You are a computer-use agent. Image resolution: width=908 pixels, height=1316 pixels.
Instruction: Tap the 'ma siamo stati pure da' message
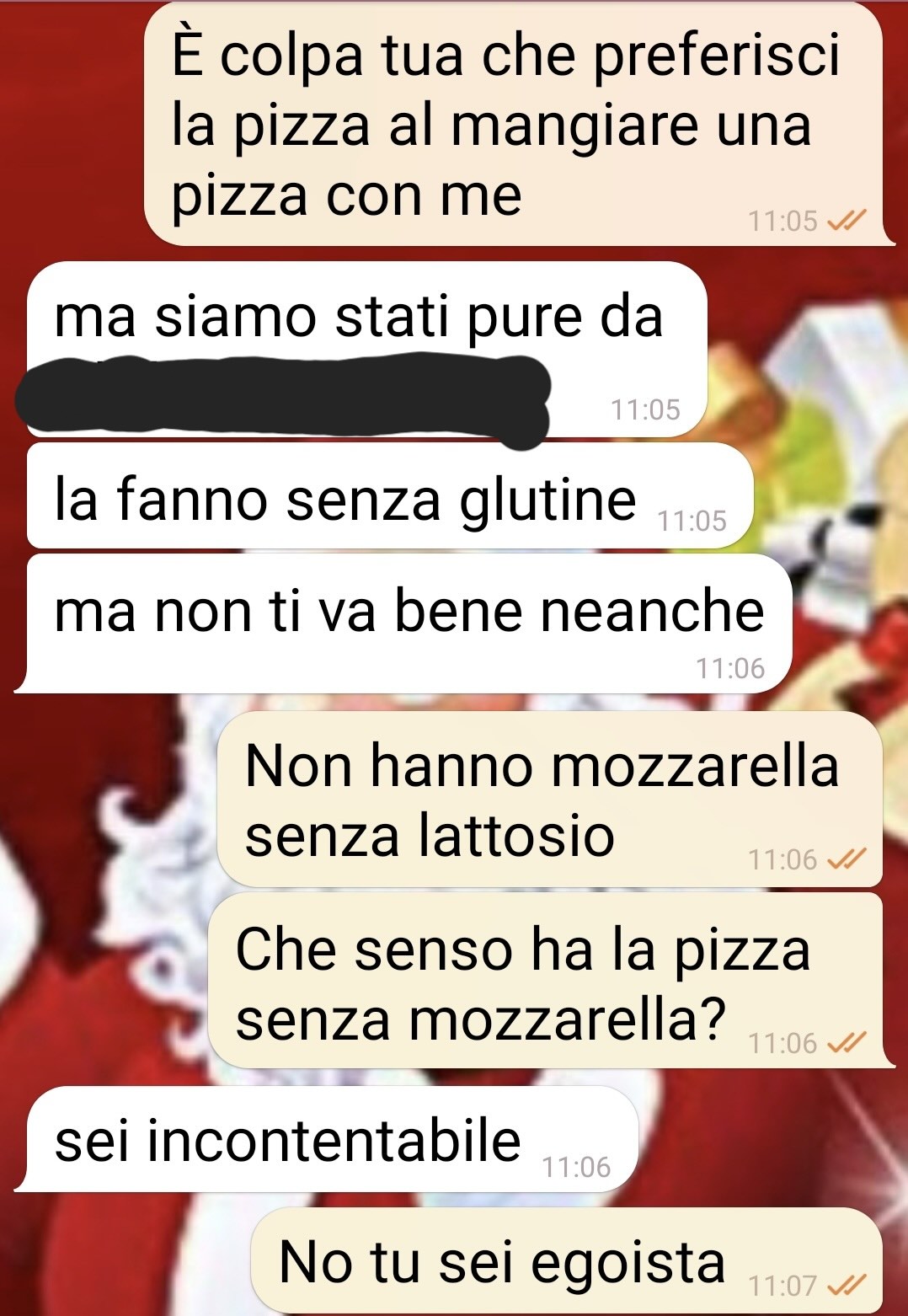click(x=366, y=350)
